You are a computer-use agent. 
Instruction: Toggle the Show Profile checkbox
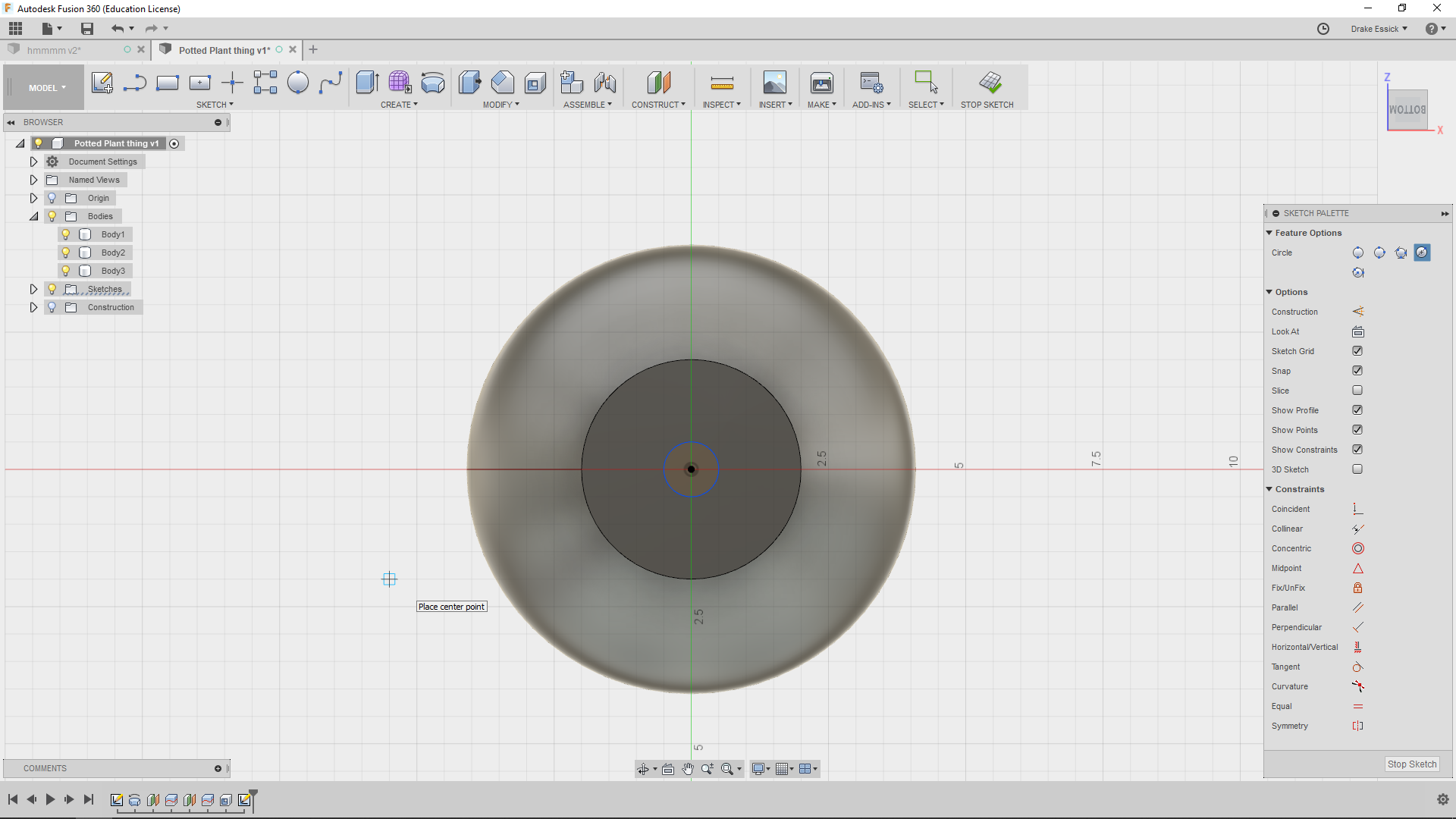coord(1357,410)
